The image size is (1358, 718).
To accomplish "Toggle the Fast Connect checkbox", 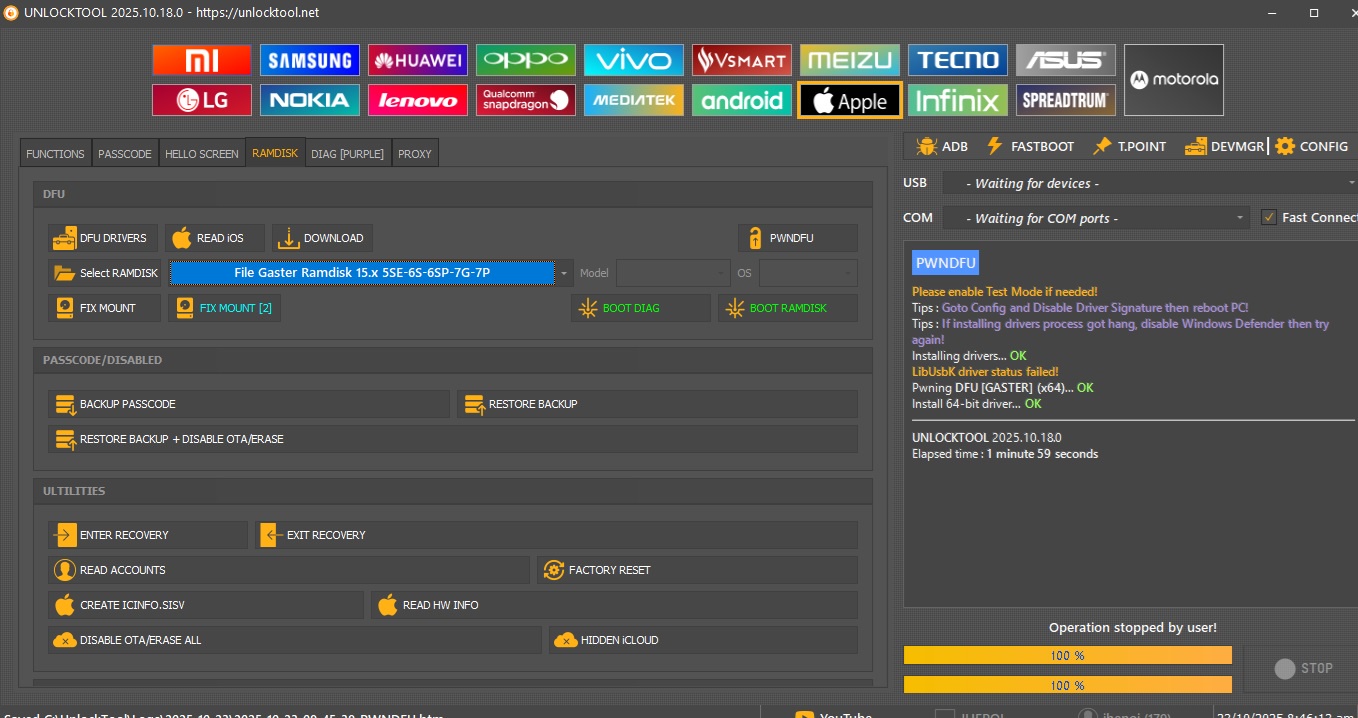I will 1269,217.
